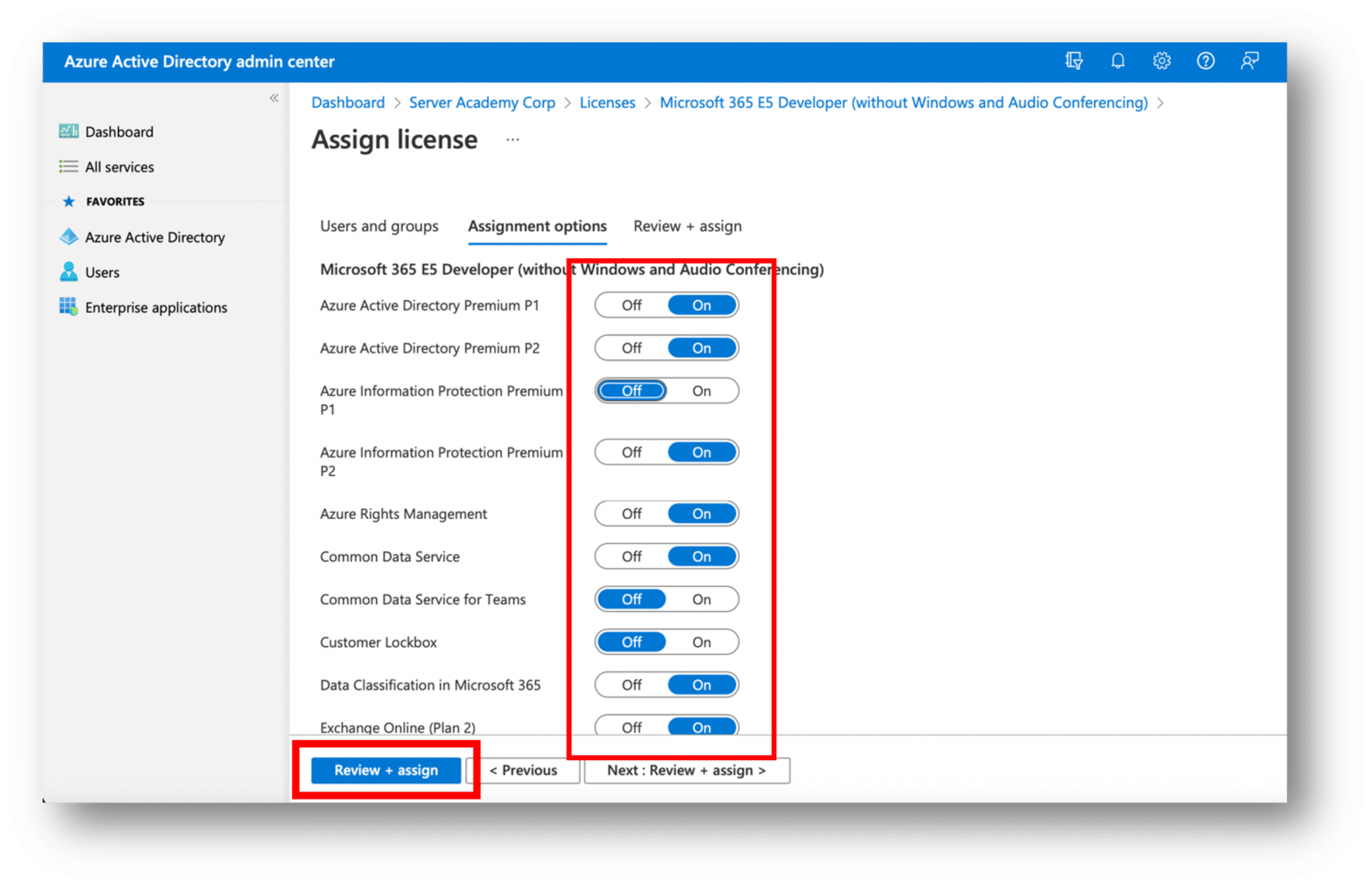Click the blue Review + assign button
The height and width of the screenshot is (888, 1372).
[x=386, y=770]
